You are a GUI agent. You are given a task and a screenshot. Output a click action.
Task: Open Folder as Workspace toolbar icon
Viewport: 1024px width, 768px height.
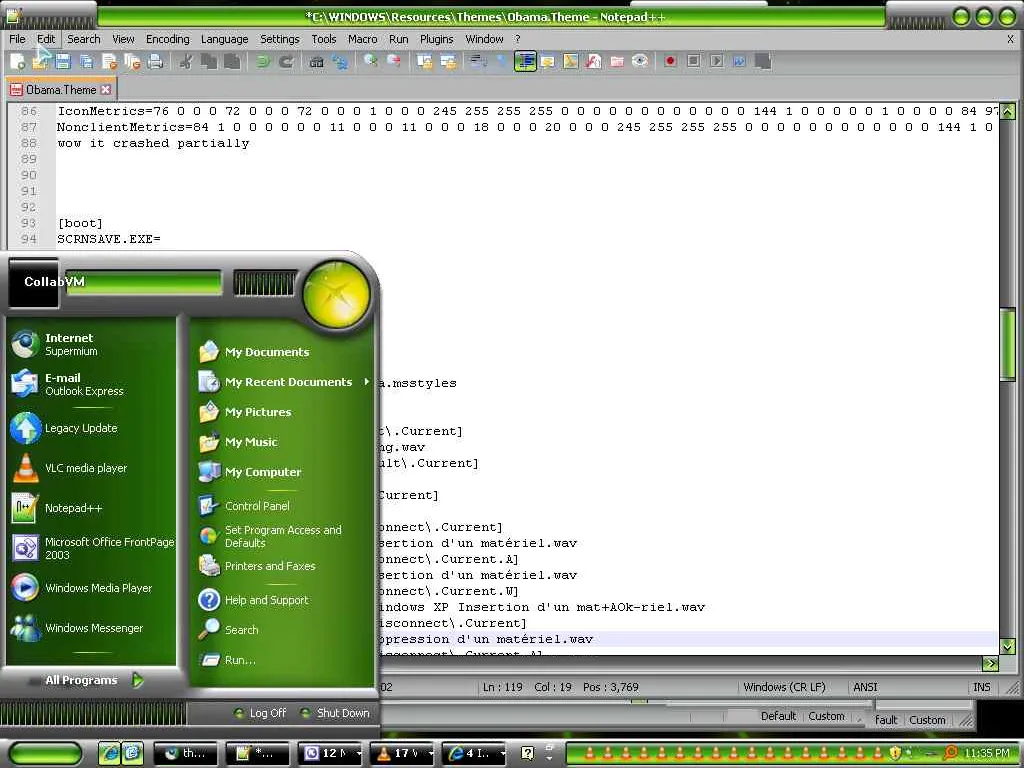coord(616,61)
